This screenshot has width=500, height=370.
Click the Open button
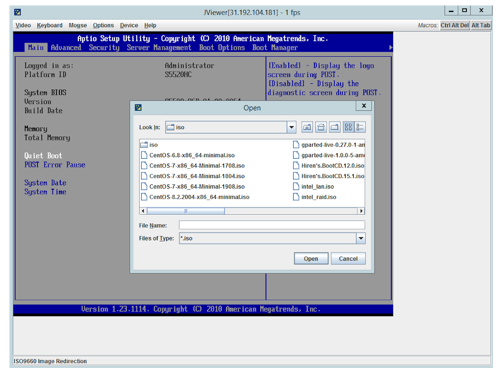point(311,259)
